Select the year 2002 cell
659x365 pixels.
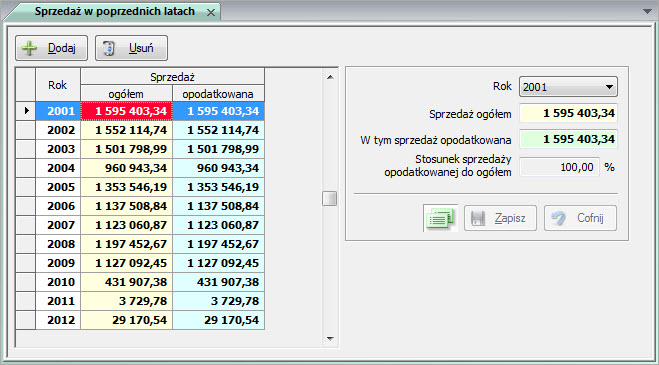(x=58, y=130)
